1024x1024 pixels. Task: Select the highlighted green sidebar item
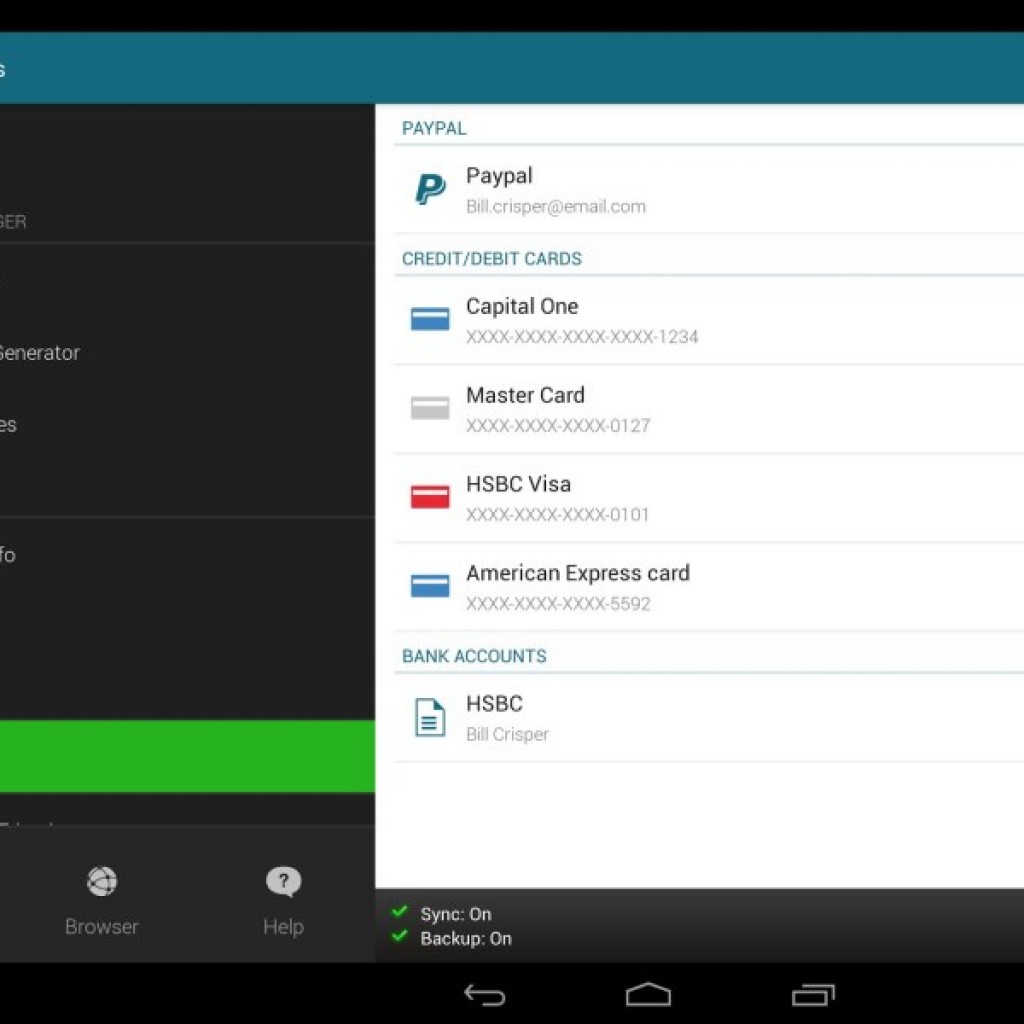tap(187, 756)
